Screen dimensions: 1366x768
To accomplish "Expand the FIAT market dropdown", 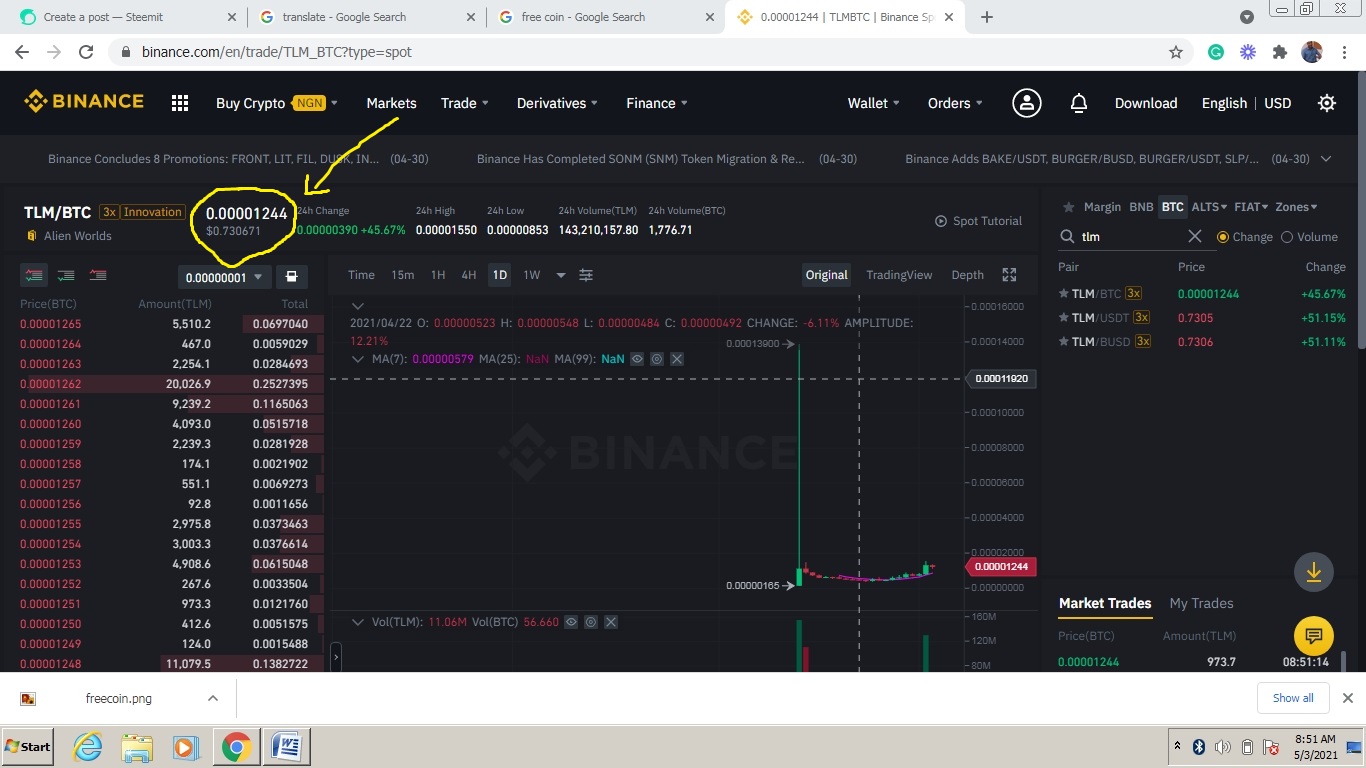I will tap(1251, 207).
